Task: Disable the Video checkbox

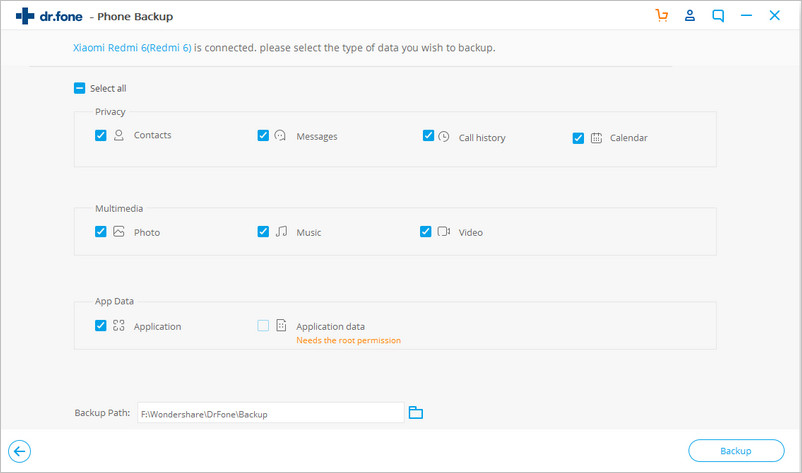Action: (x=426, y=231)
